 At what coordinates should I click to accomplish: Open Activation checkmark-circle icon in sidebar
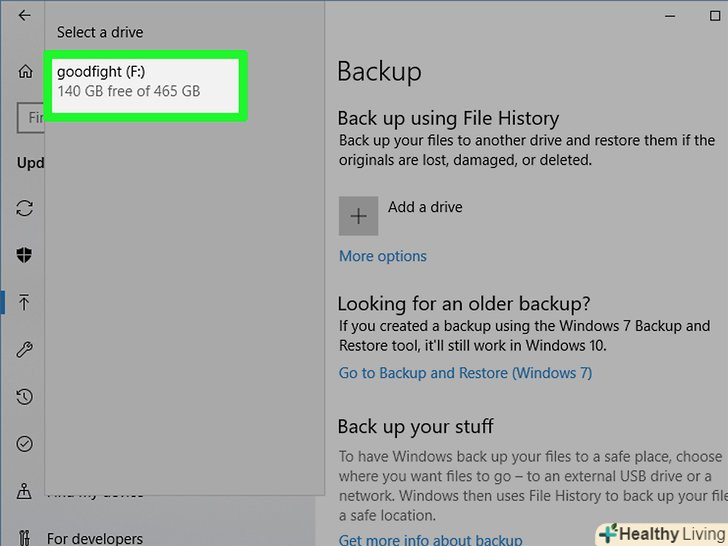pyautogui.click(x=25, y=444)
